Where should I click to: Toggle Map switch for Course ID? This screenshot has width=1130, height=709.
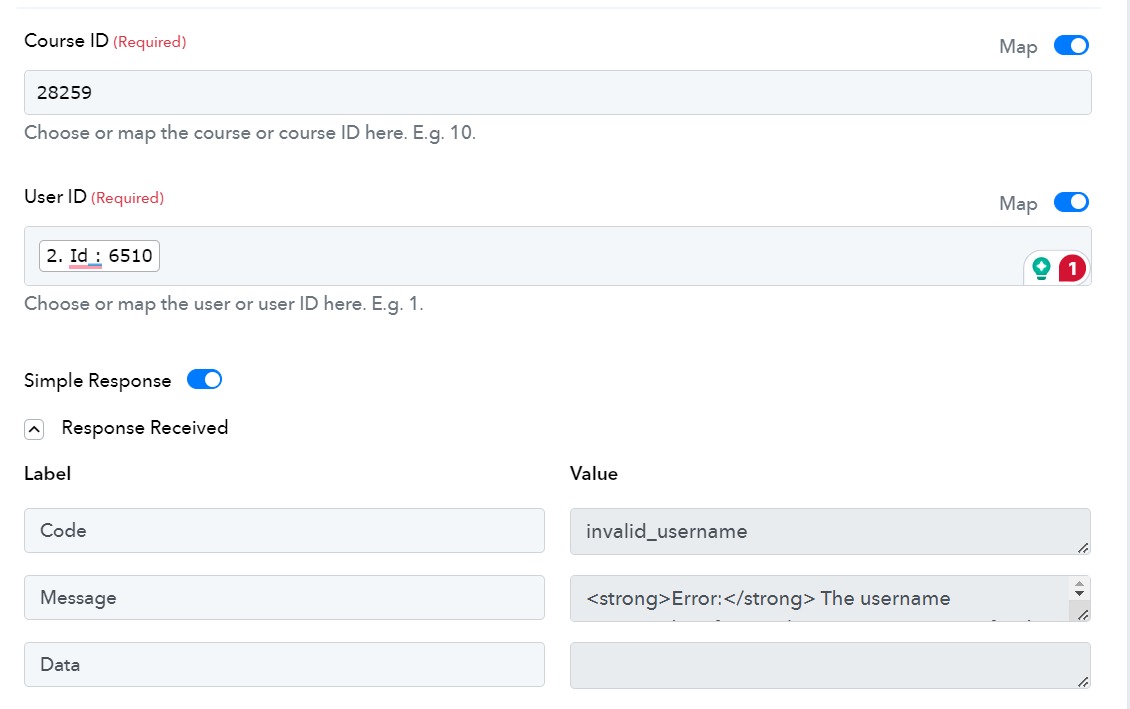pos(1071,45)
